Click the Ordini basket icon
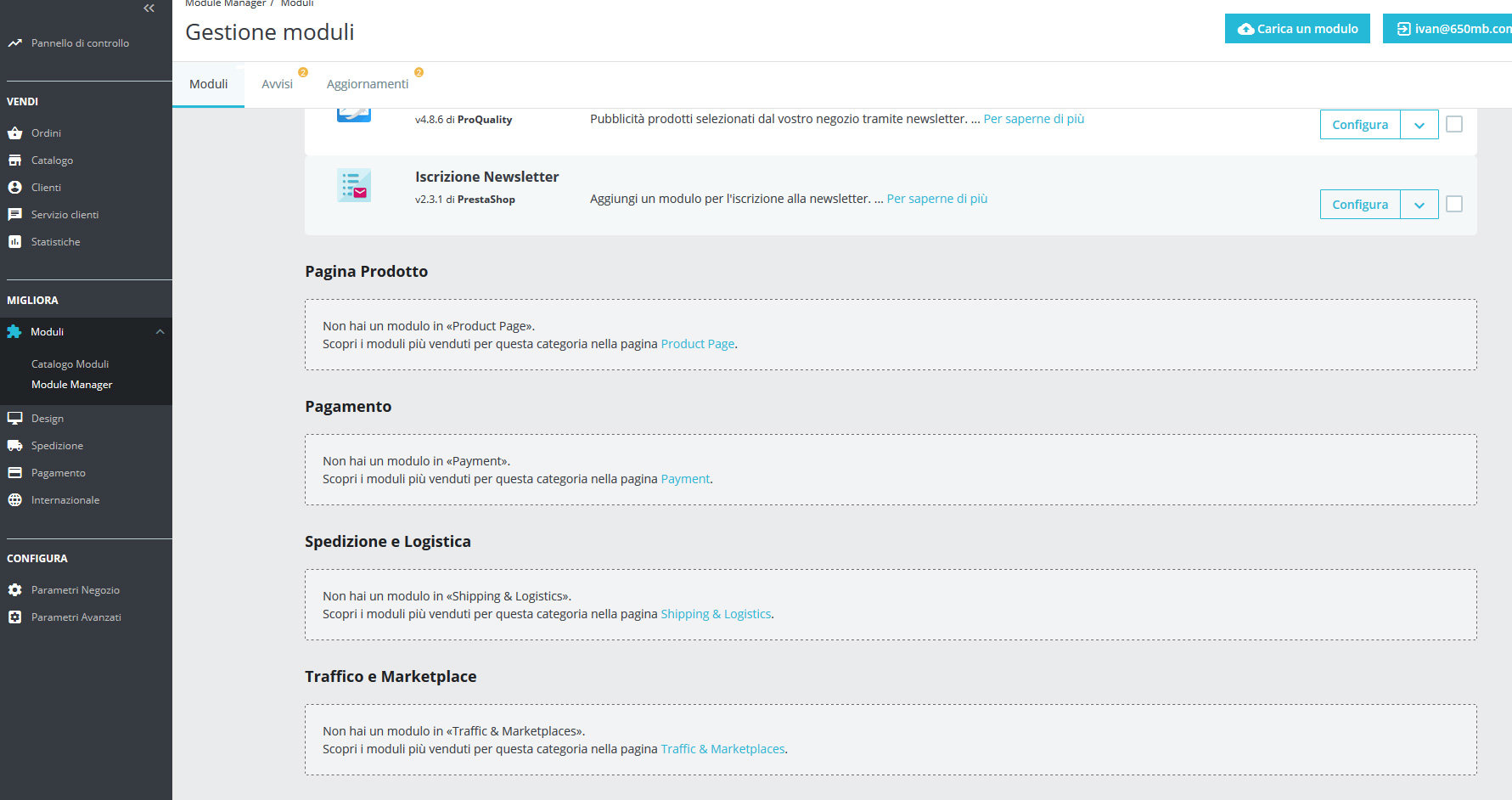Viewport: 1512px width, 800px height. pos(14,132)
